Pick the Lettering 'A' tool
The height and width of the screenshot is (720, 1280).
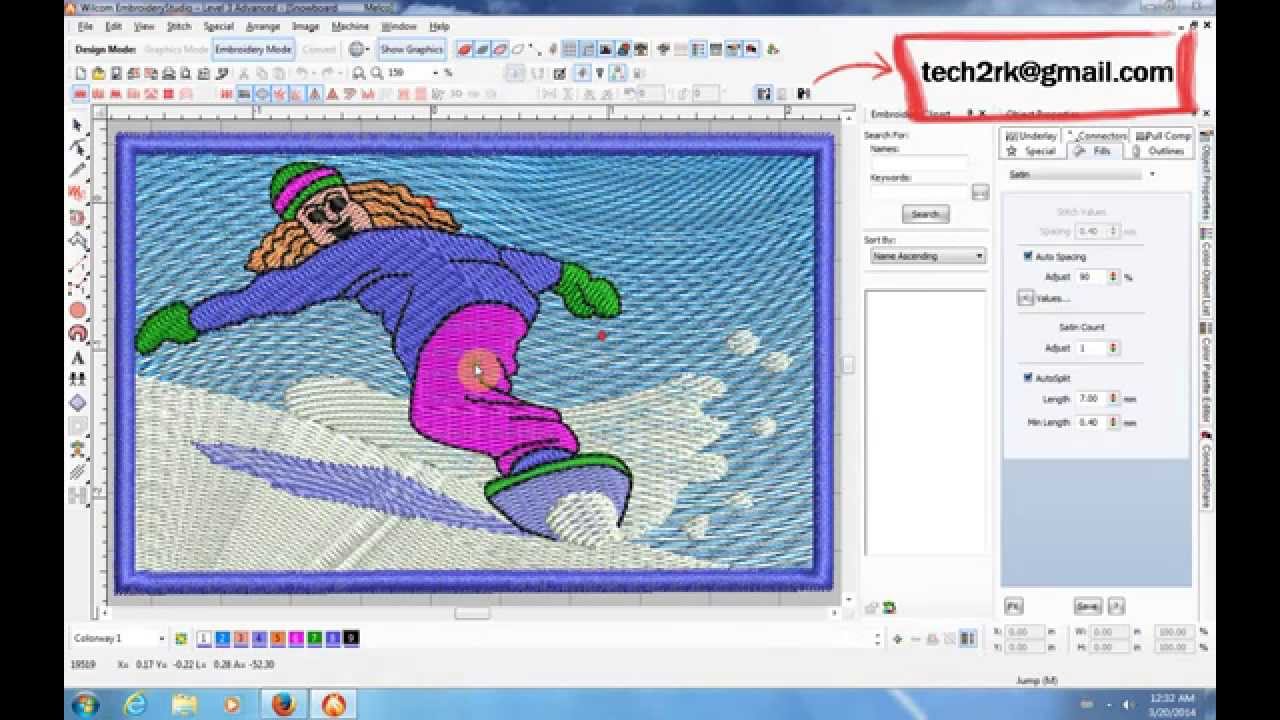tap(77, 358)
